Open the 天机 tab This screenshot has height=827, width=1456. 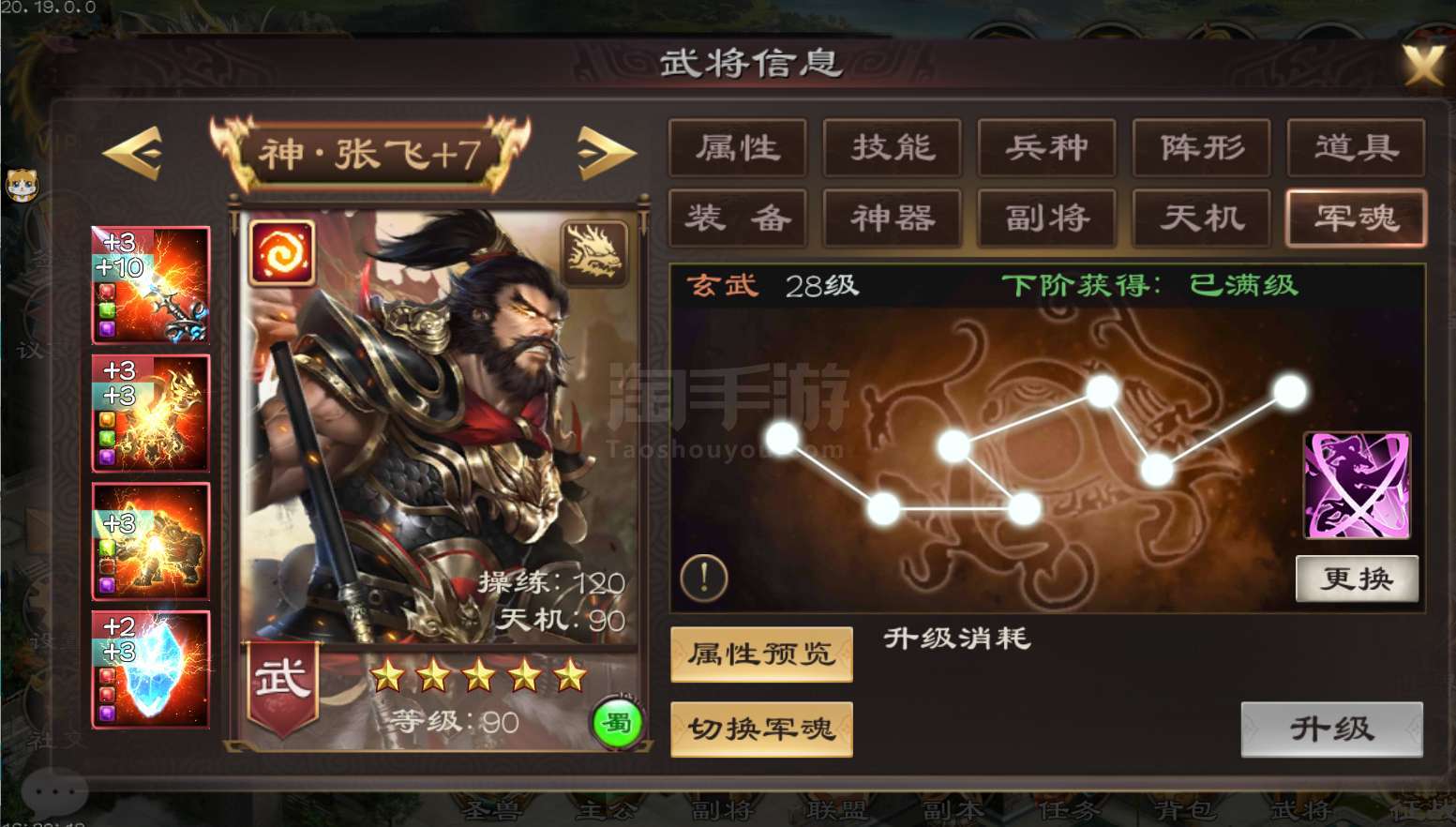[x=1202, y=218]
